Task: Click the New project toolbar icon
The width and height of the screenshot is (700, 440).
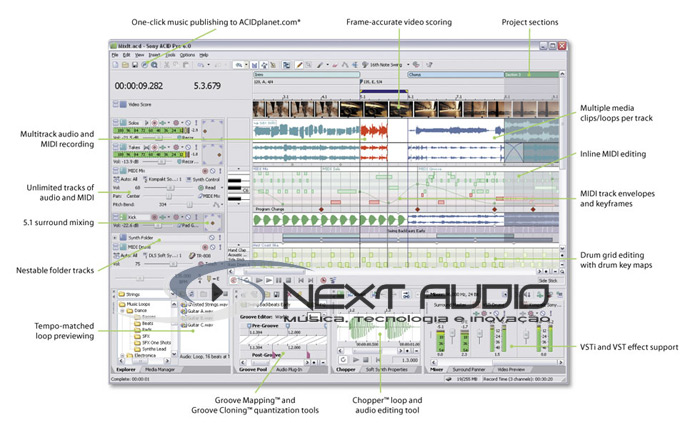Action: click(115, 65)
